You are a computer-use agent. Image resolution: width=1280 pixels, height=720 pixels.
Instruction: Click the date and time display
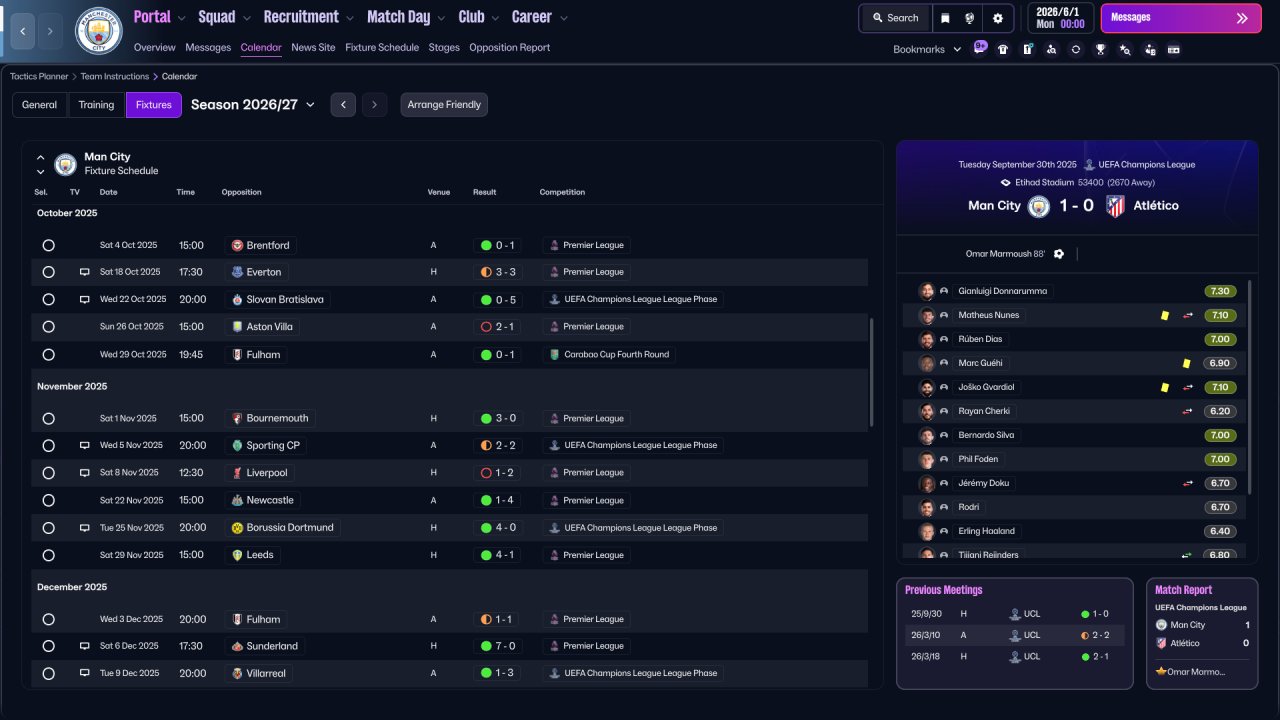pos(1061,18)
